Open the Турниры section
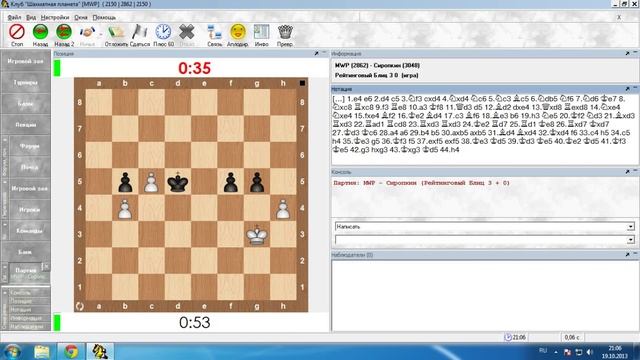Viewport: 640px width, 360px height. (25, 82)
